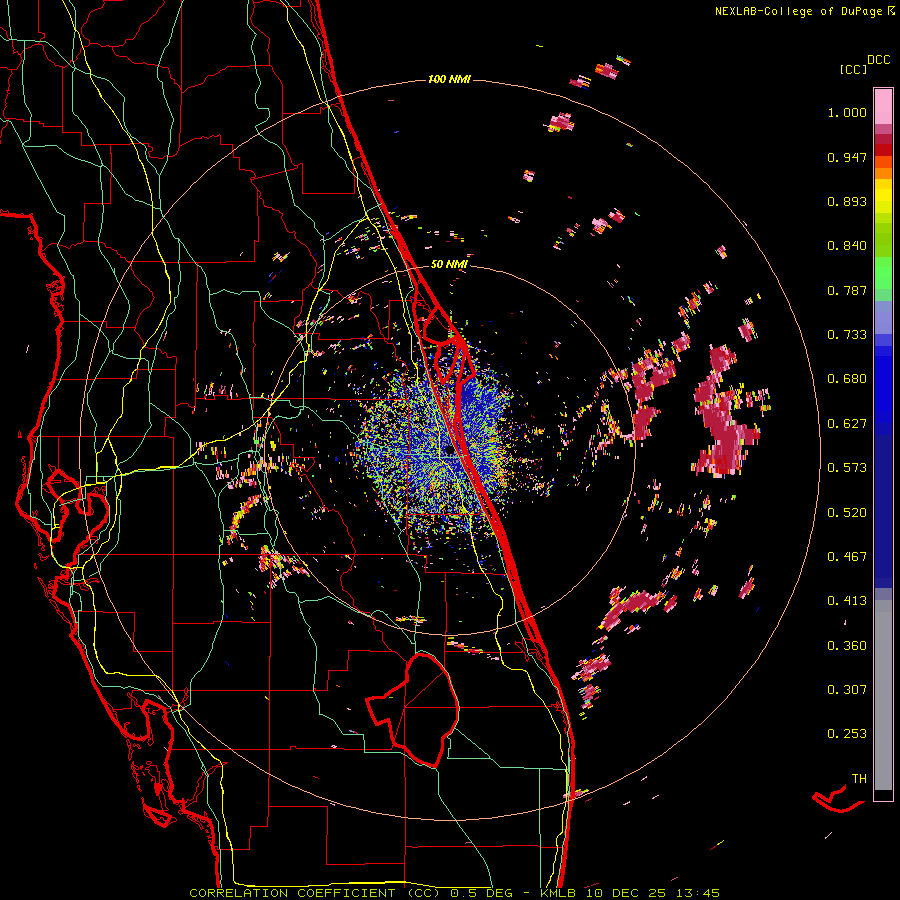Click the 13:45 timestamp

pyautogui.click(x=697, y=893)
